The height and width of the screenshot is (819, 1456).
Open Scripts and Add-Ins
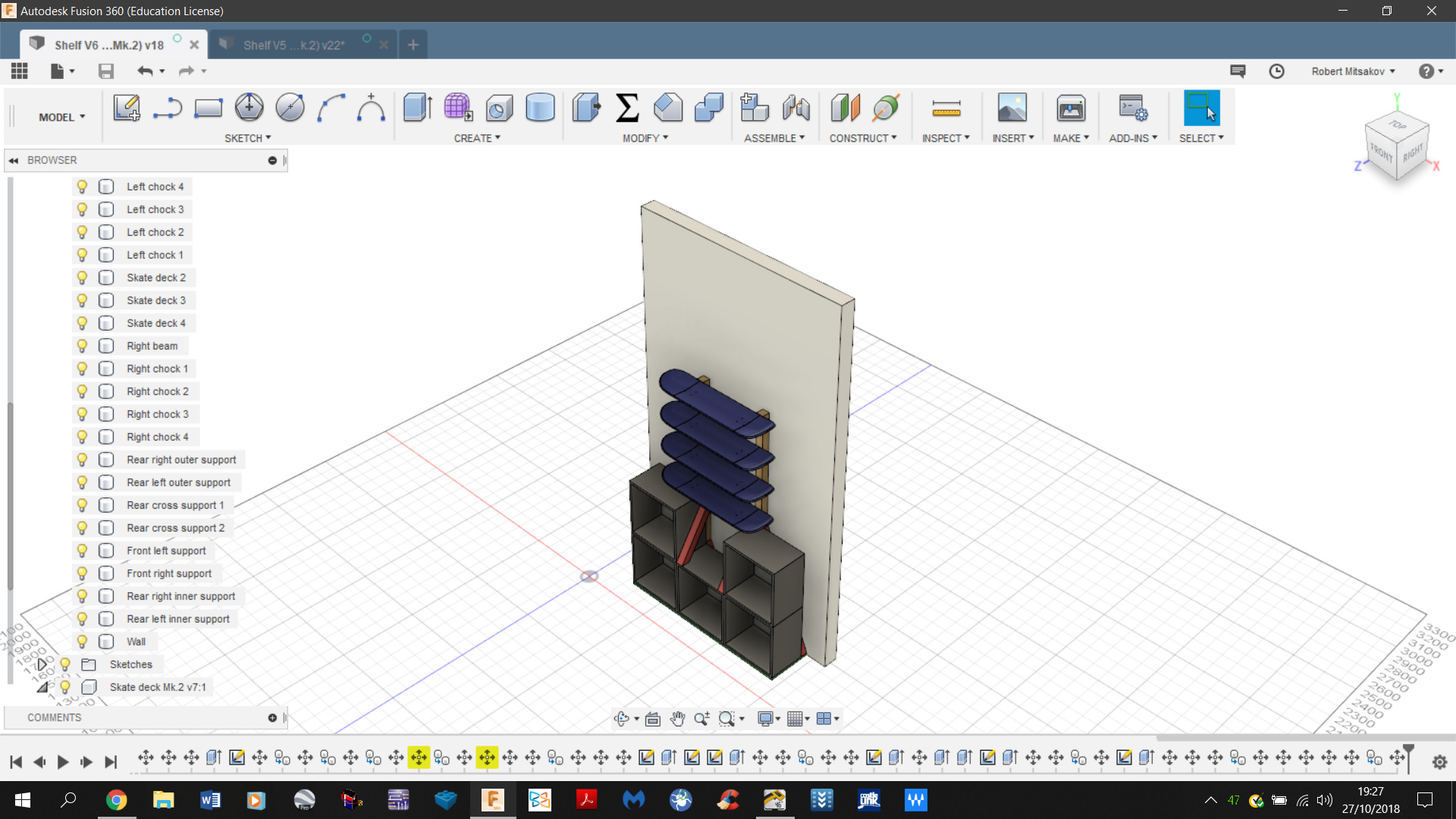(x=1133, y=108)
